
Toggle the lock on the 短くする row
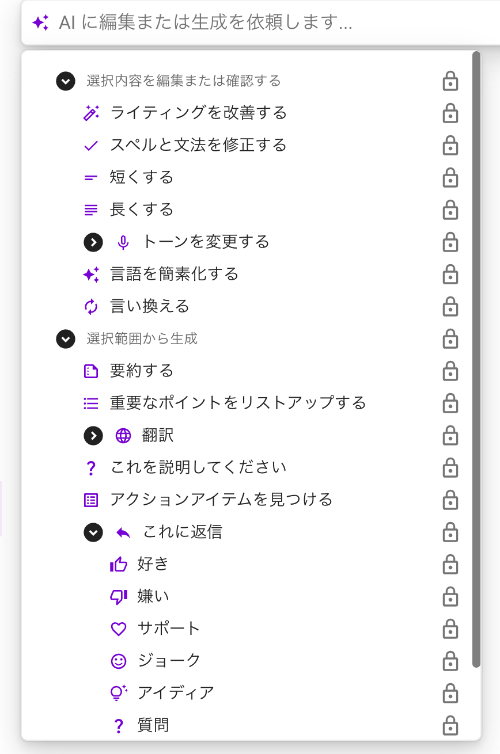click(450, 177)
